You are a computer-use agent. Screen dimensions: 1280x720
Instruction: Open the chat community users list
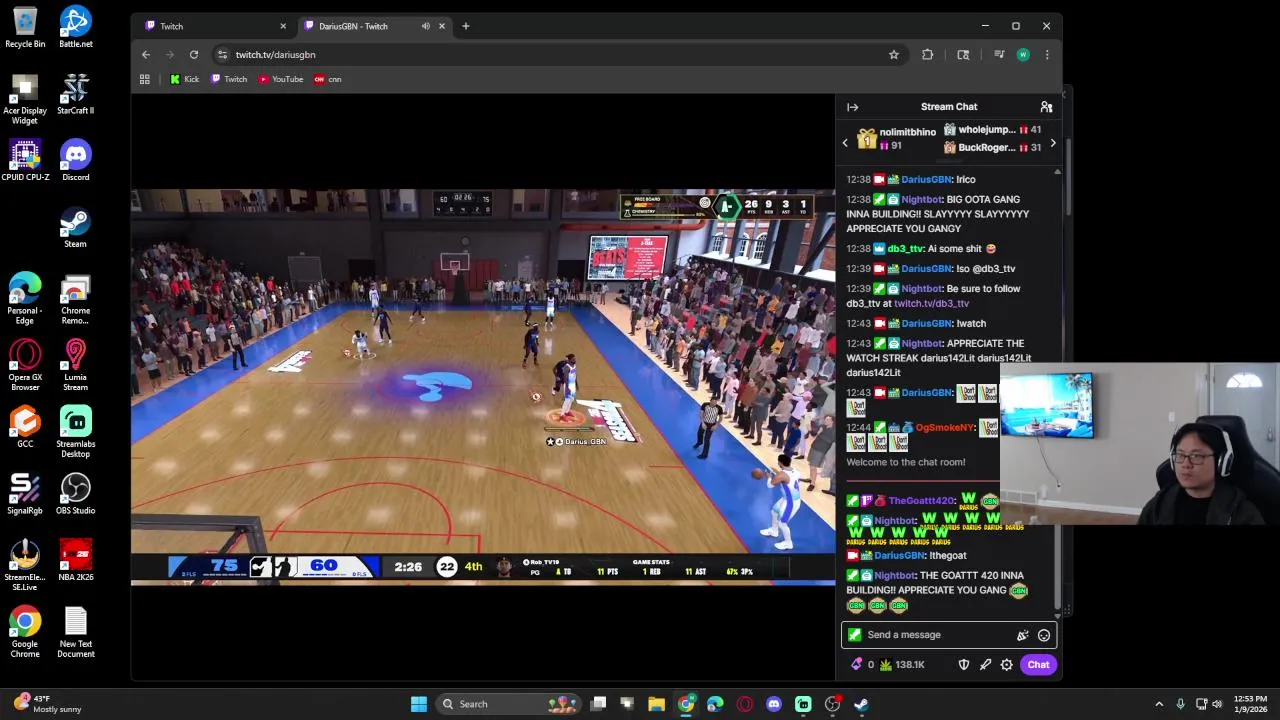click(x=1046, y=107)
